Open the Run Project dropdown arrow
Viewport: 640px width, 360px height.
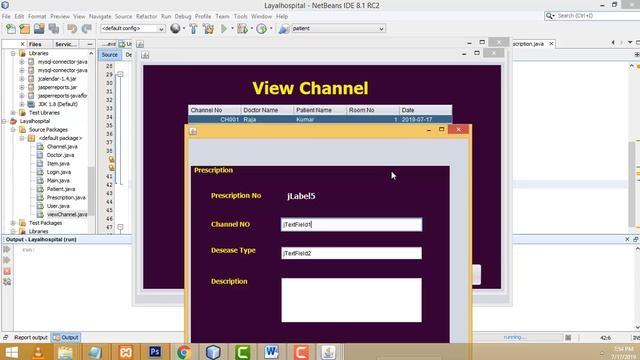(x=232, y=29)
